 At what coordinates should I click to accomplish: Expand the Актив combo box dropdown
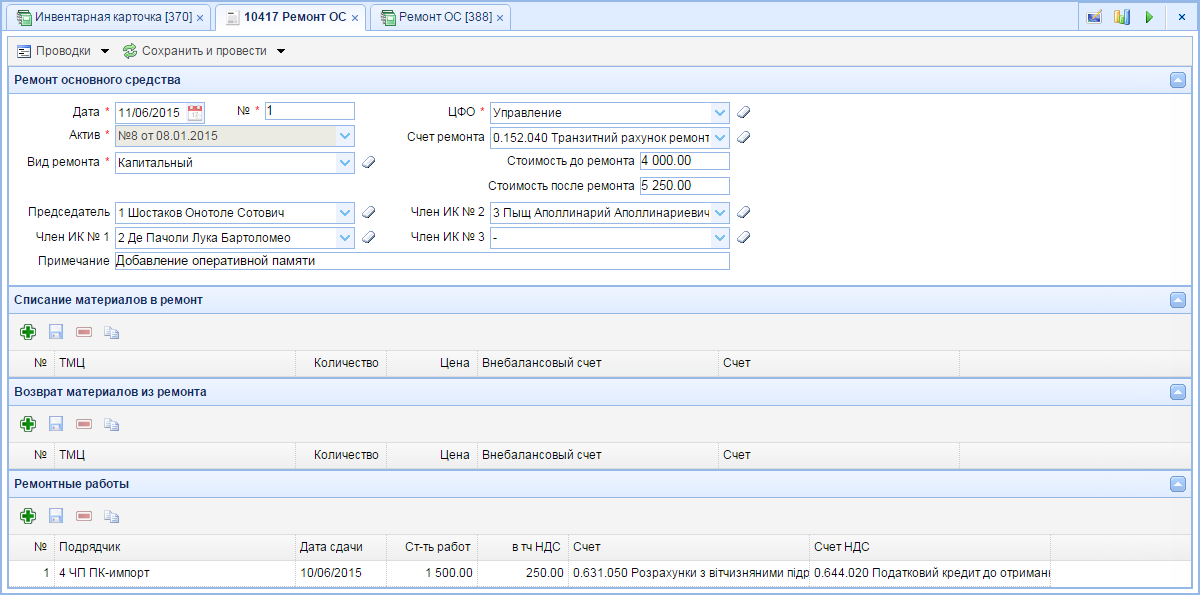(x=345, y=137)
